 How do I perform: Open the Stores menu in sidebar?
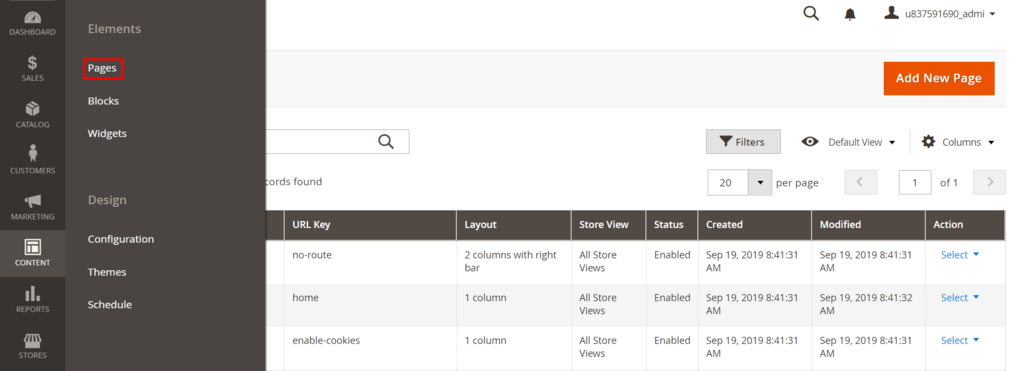click(x=32, y=346)
